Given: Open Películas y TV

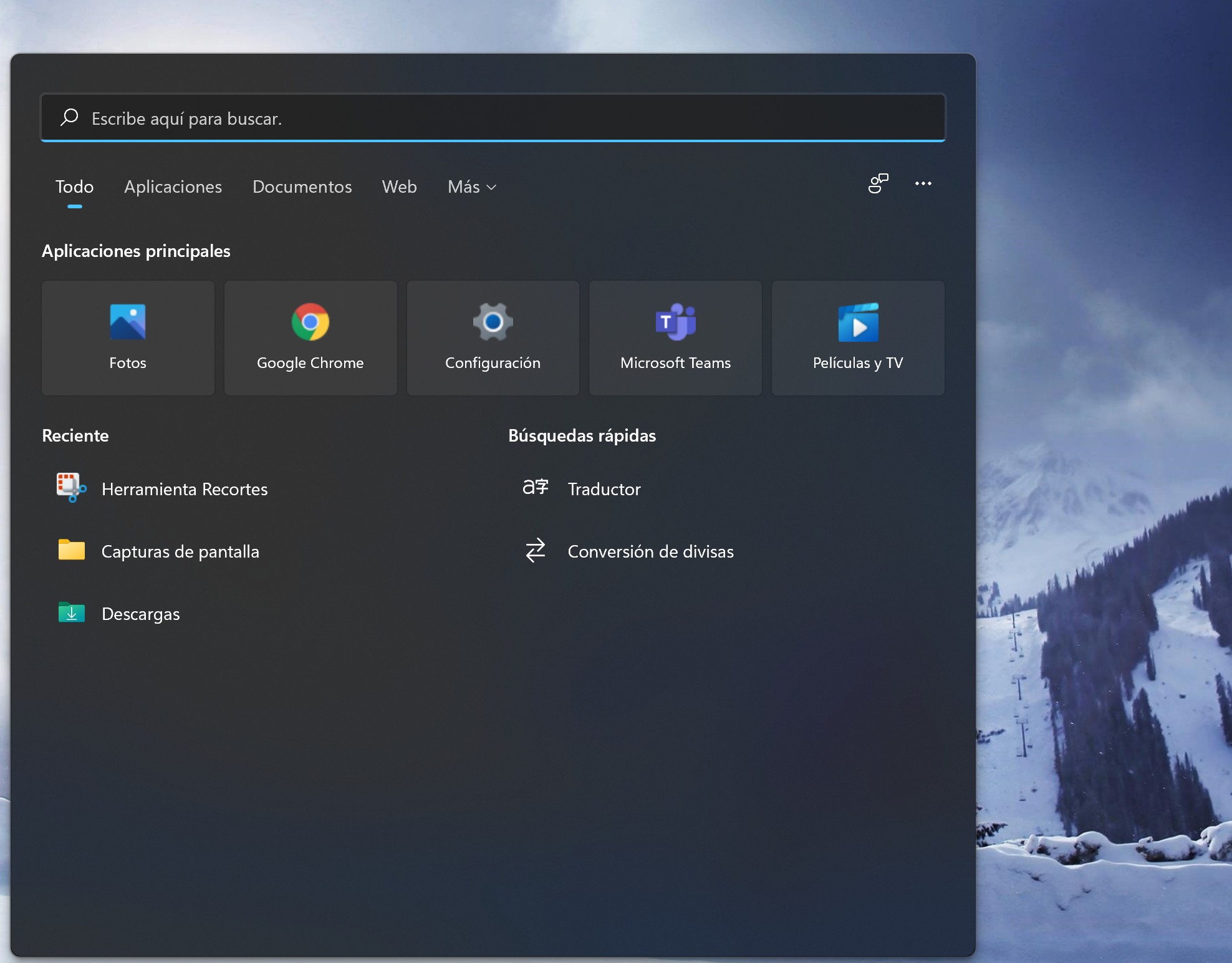Looking at the screenshot, I should [x=858, y=338].
